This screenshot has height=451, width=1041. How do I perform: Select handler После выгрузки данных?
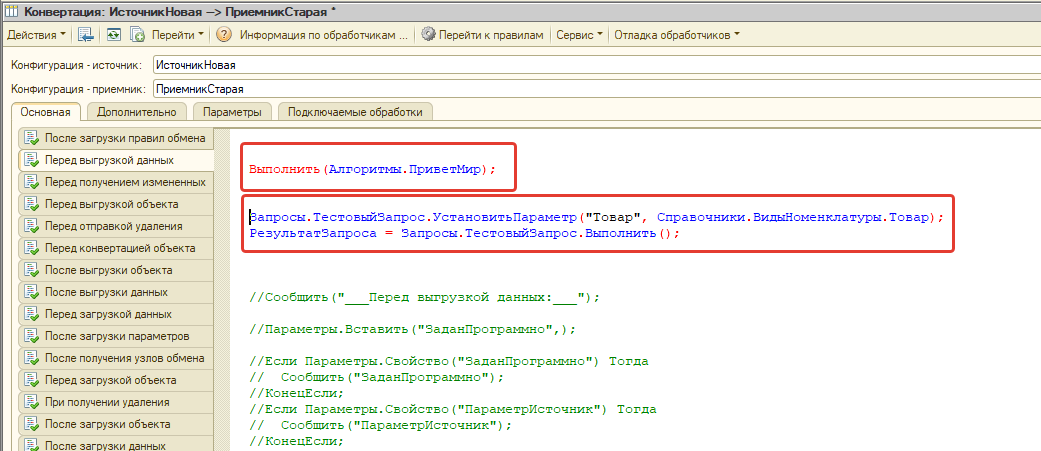point(116,292)
